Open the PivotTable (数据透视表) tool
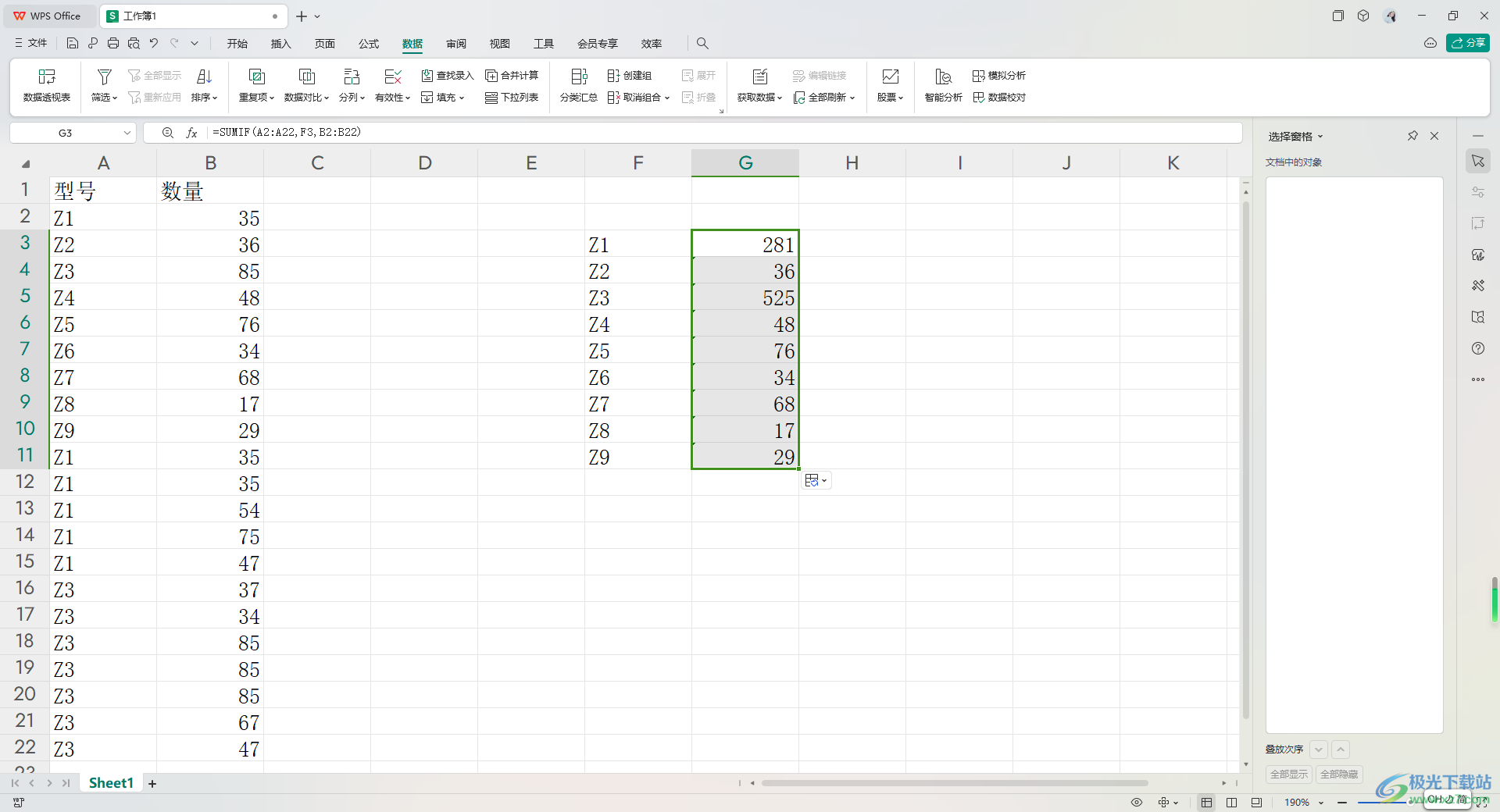The width and height of the screenshot is (1500, 812). point(47,86)
